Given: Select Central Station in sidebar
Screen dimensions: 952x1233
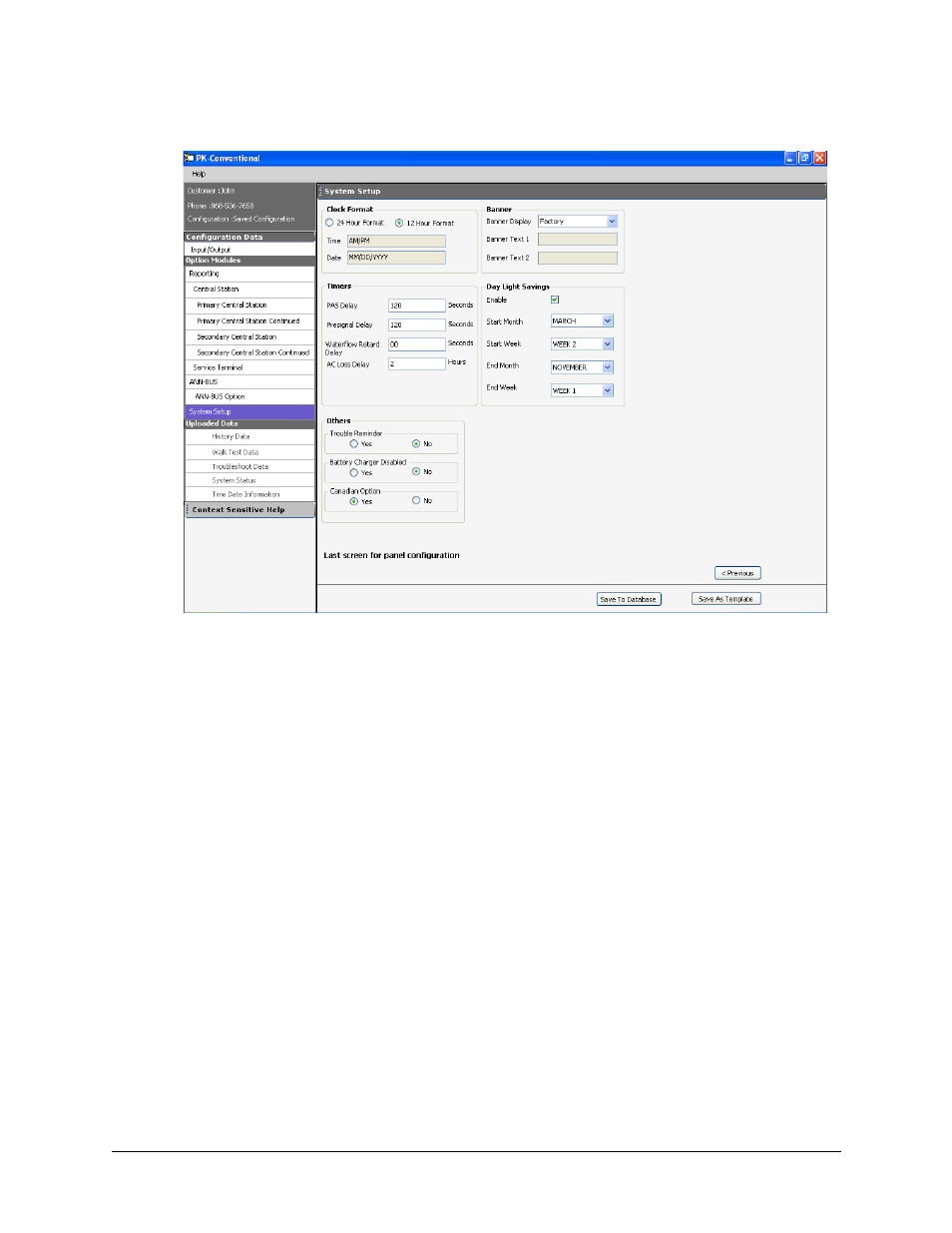Looking at the screenshot, I should click(249, 290).
